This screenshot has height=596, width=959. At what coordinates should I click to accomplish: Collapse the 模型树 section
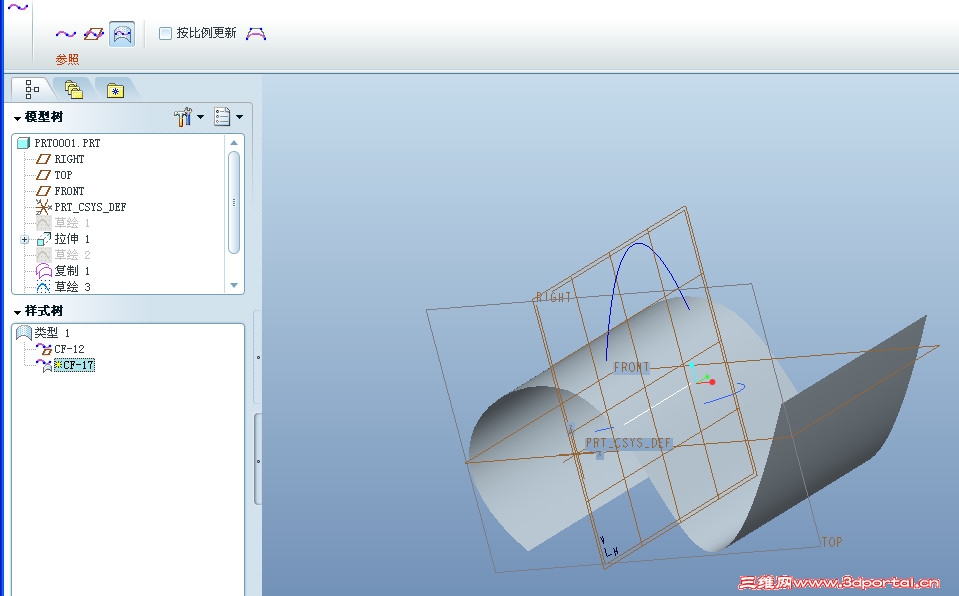click(x=17, y=117)
